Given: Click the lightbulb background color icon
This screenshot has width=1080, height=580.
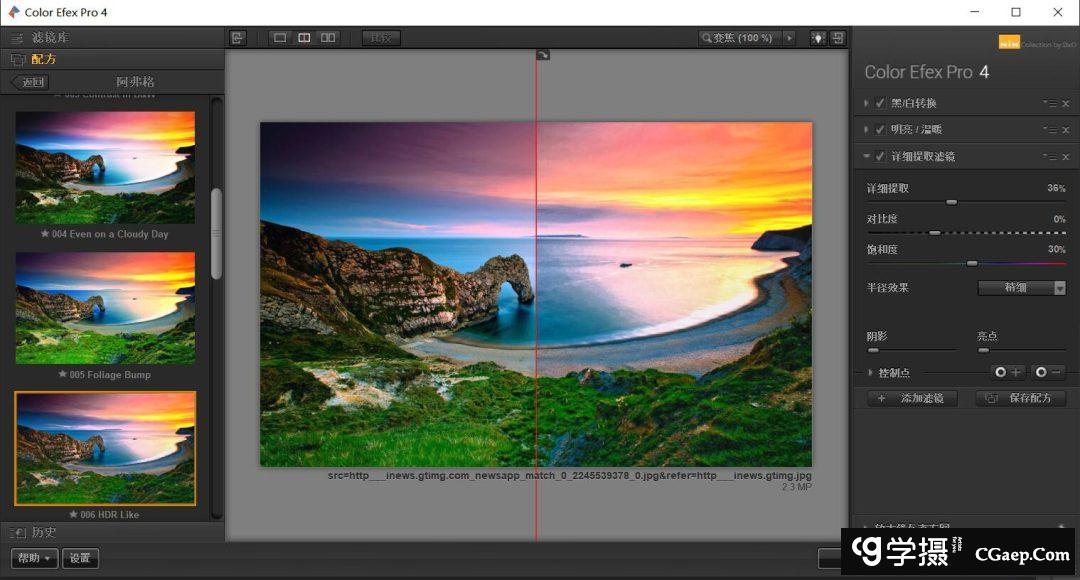Looking at the screenshot, I should [x=818, y=38].
